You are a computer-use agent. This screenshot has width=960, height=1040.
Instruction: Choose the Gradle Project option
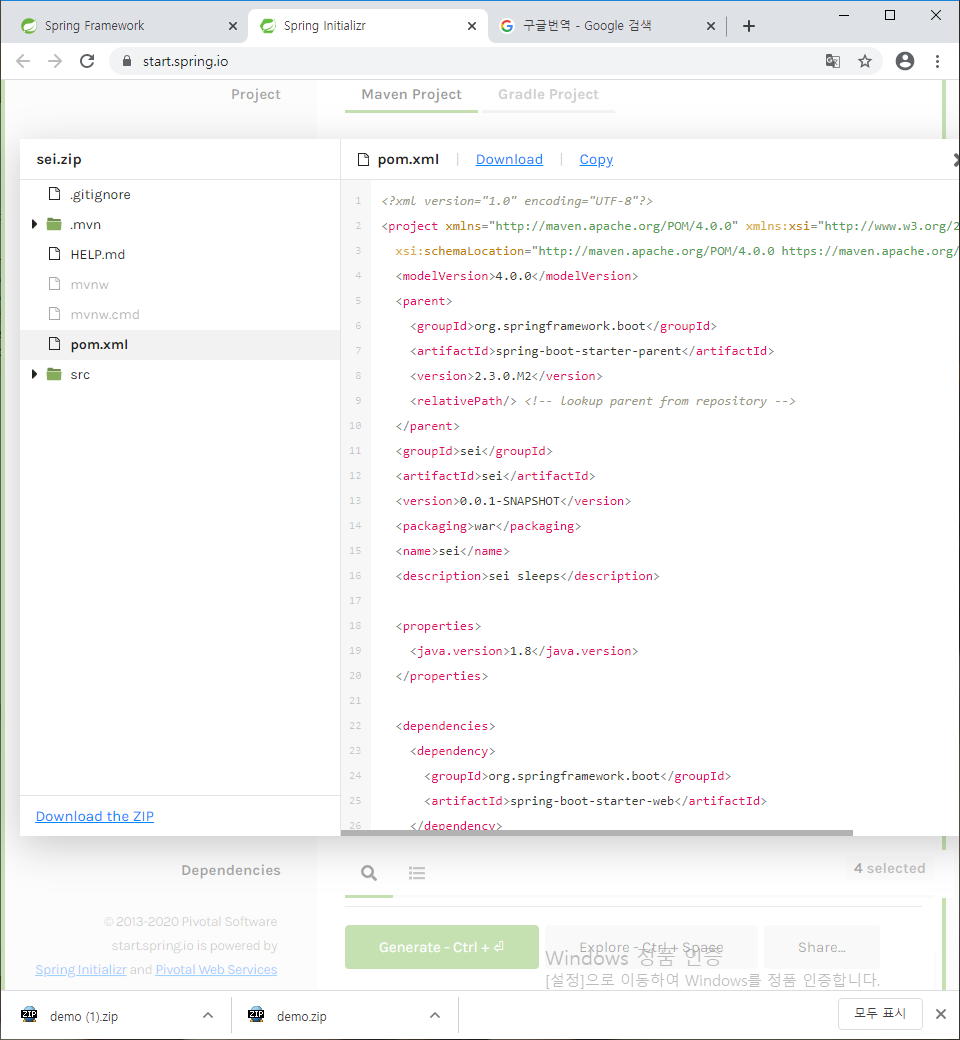[x=548, y=94]
